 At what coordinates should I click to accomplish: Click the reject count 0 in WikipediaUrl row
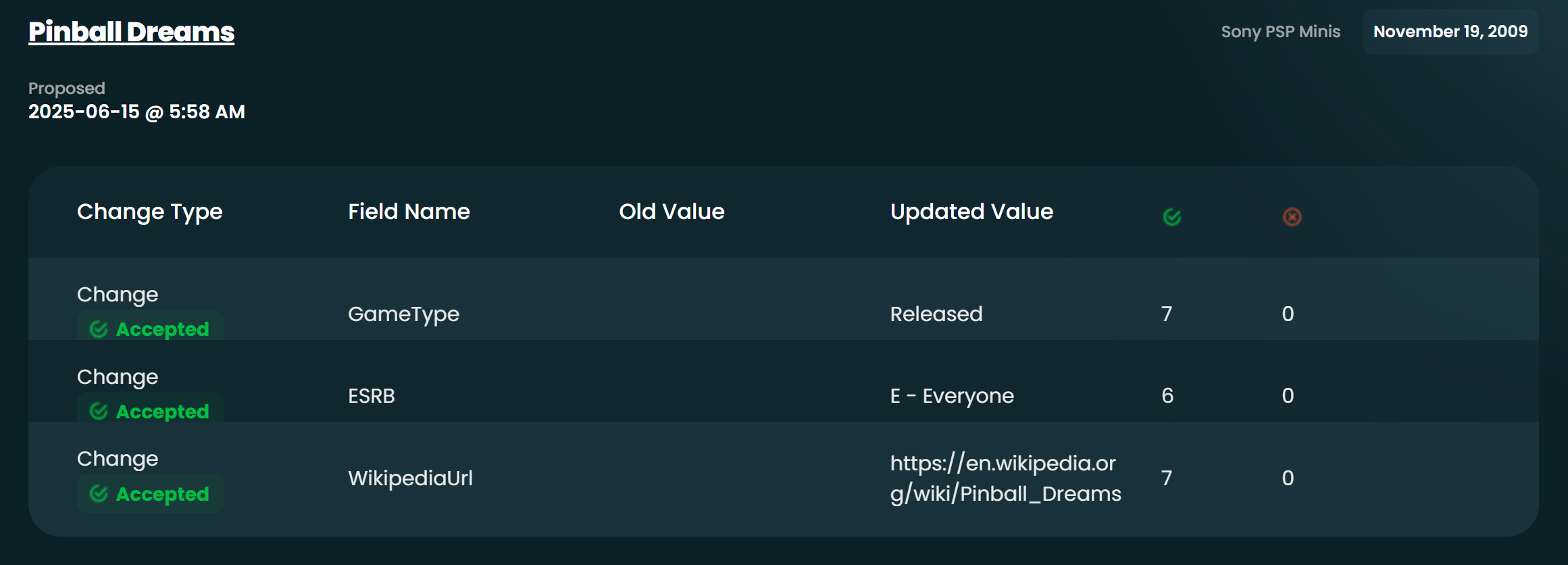[1288, 478]
